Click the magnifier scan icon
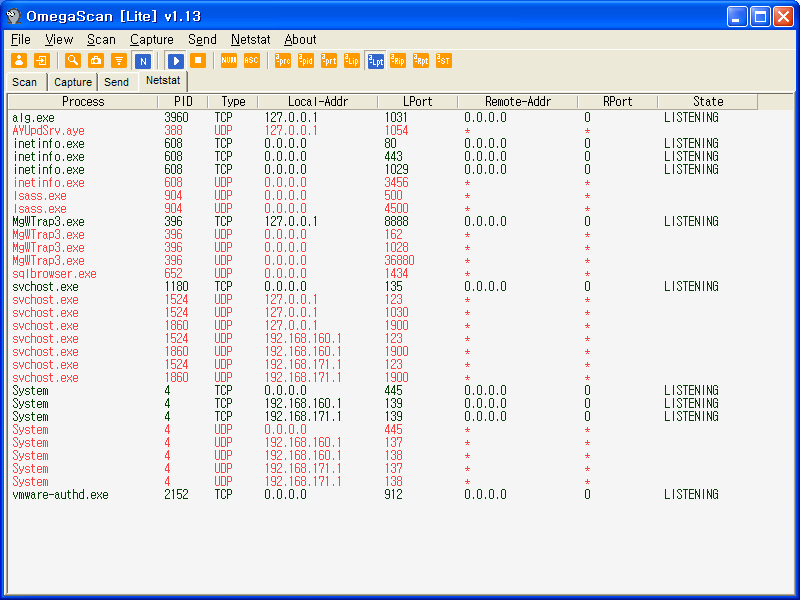The image size is (800, 600). 73,61
